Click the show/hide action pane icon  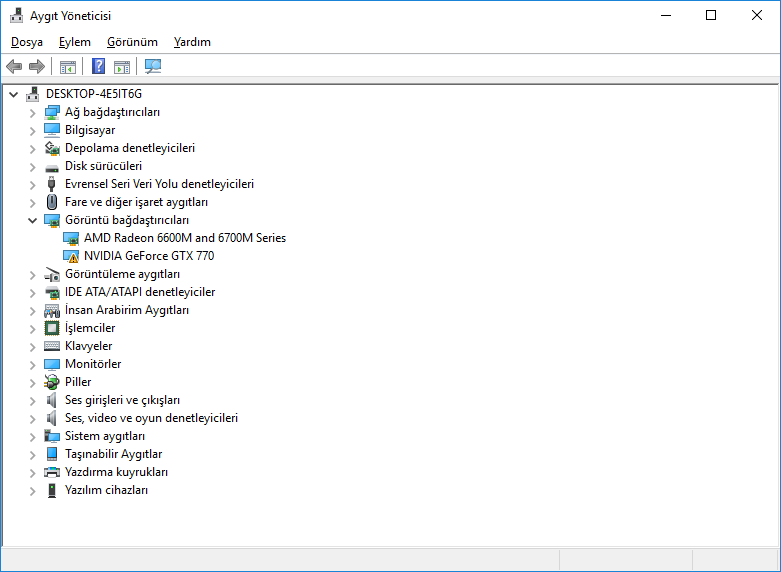(x=122, y=66)
